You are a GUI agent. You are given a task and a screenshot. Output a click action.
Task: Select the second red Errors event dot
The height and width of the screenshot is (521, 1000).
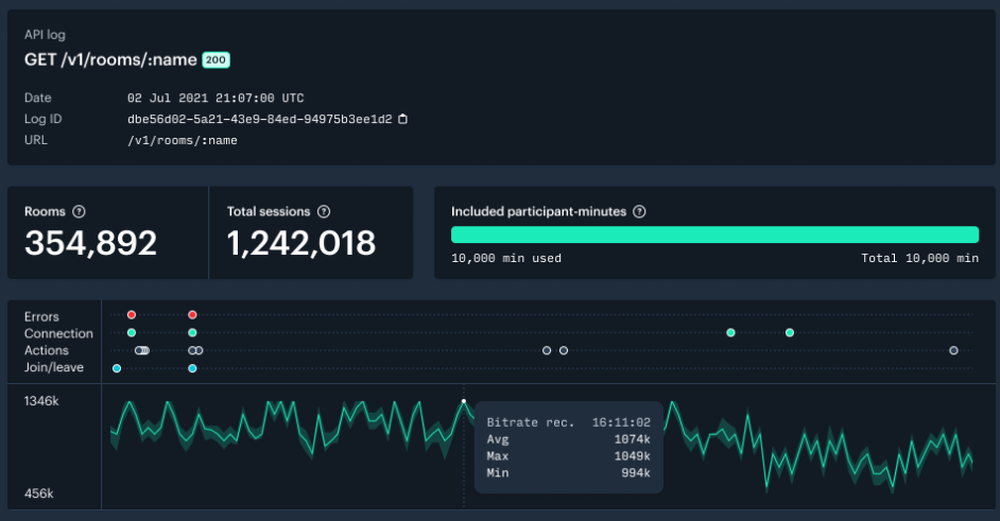click(192, 315)
